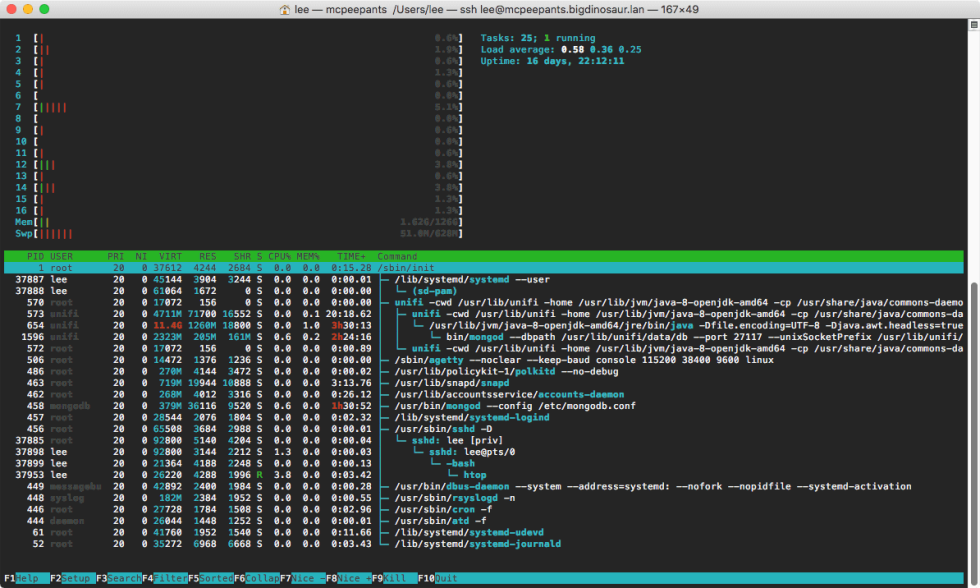
Task: Click the home folder icon in title bar
Action: 284,9
